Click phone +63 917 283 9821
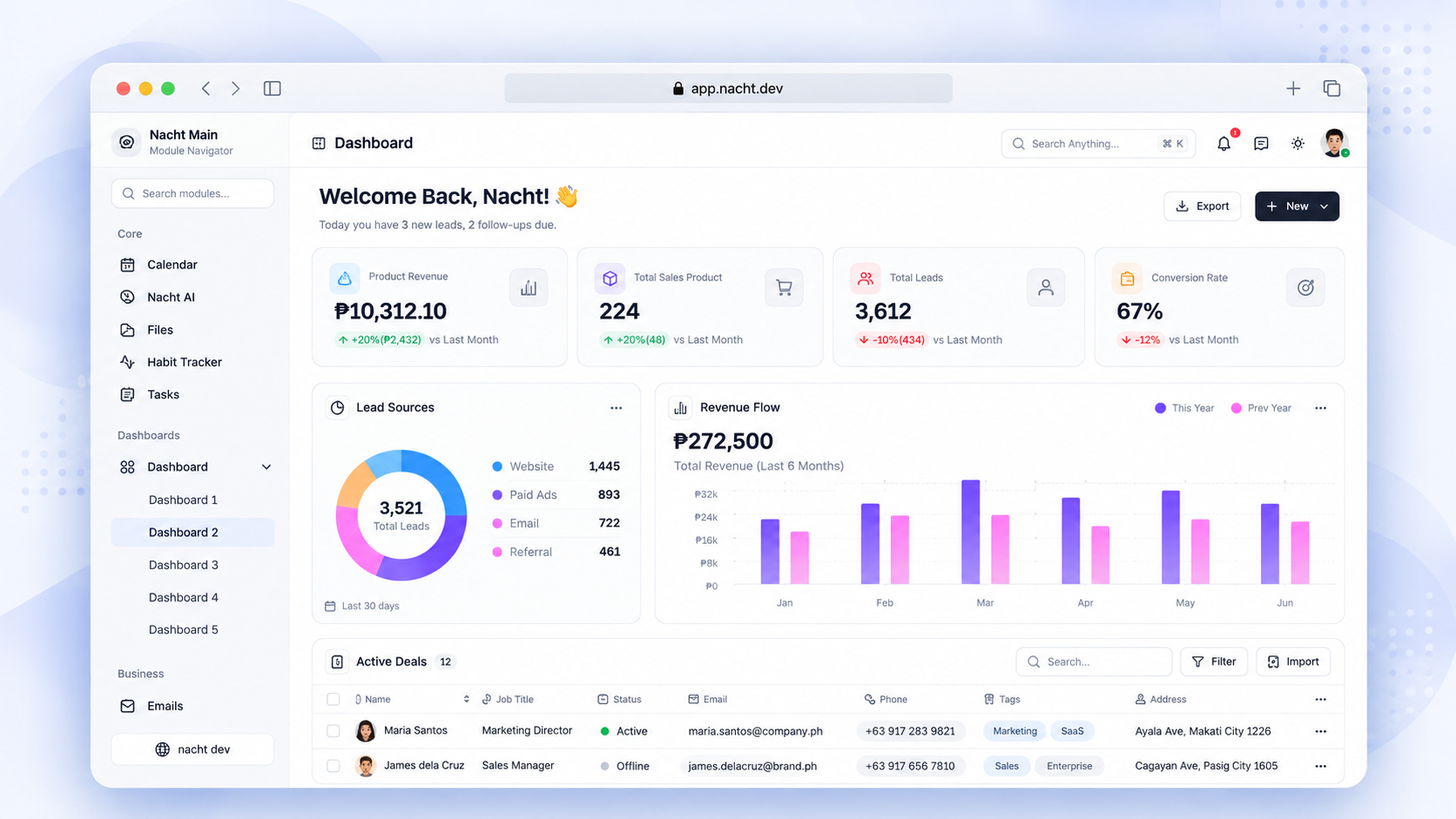The image size is (1456, 819). 910,731
